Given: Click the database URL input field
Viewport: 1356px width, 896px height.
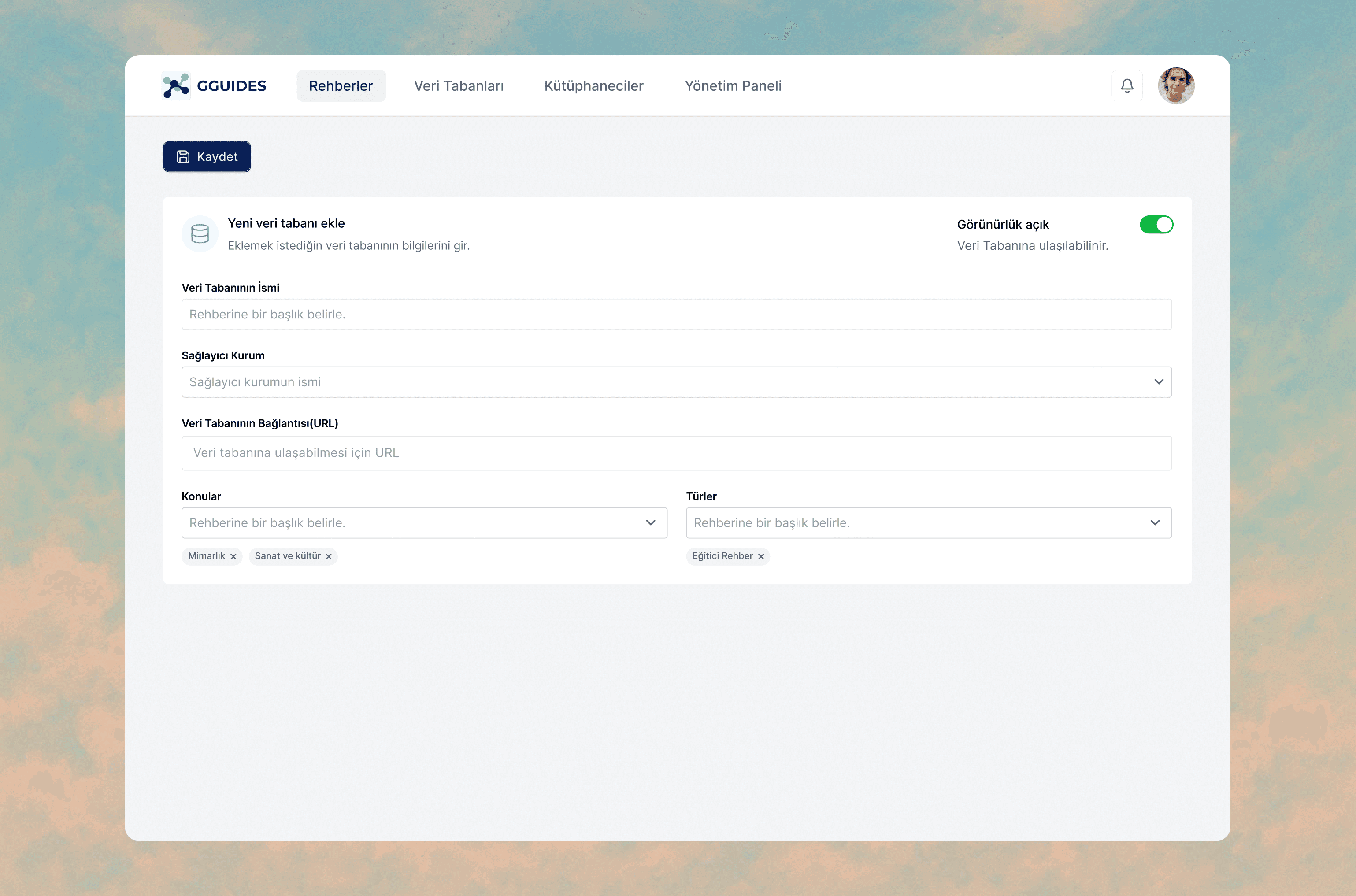Looking at the screenshot, I should [x=676, y=453].
